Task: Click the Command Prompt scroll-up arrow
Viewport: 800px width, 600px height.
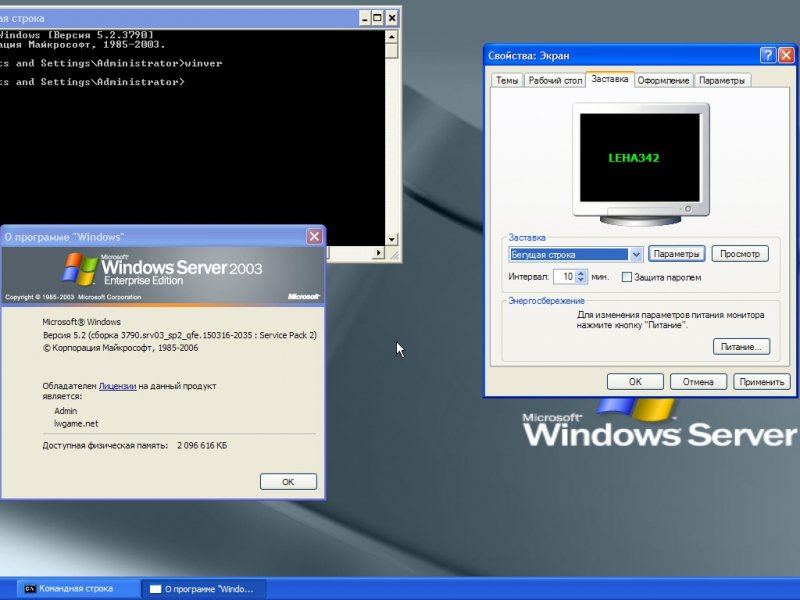Action: 391,37
